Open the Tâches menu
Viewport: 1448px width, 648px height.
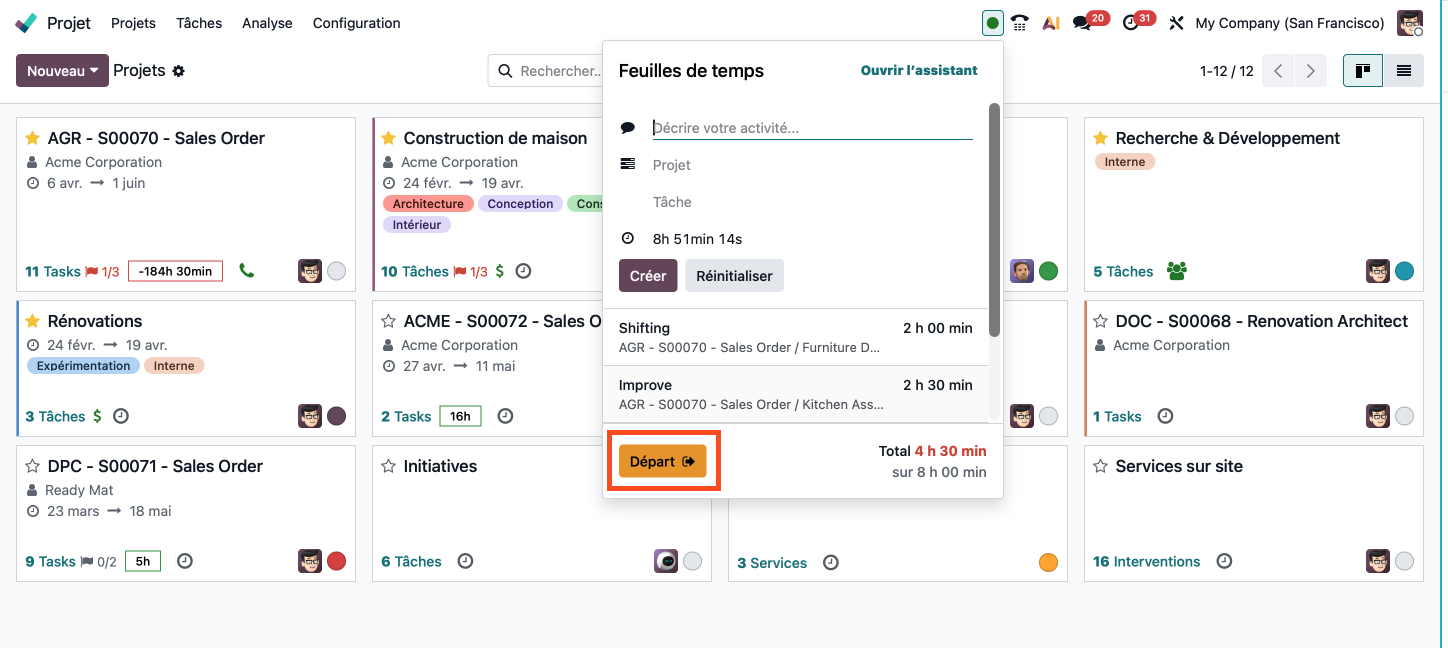pyautogui.click(x=199, y=23)
